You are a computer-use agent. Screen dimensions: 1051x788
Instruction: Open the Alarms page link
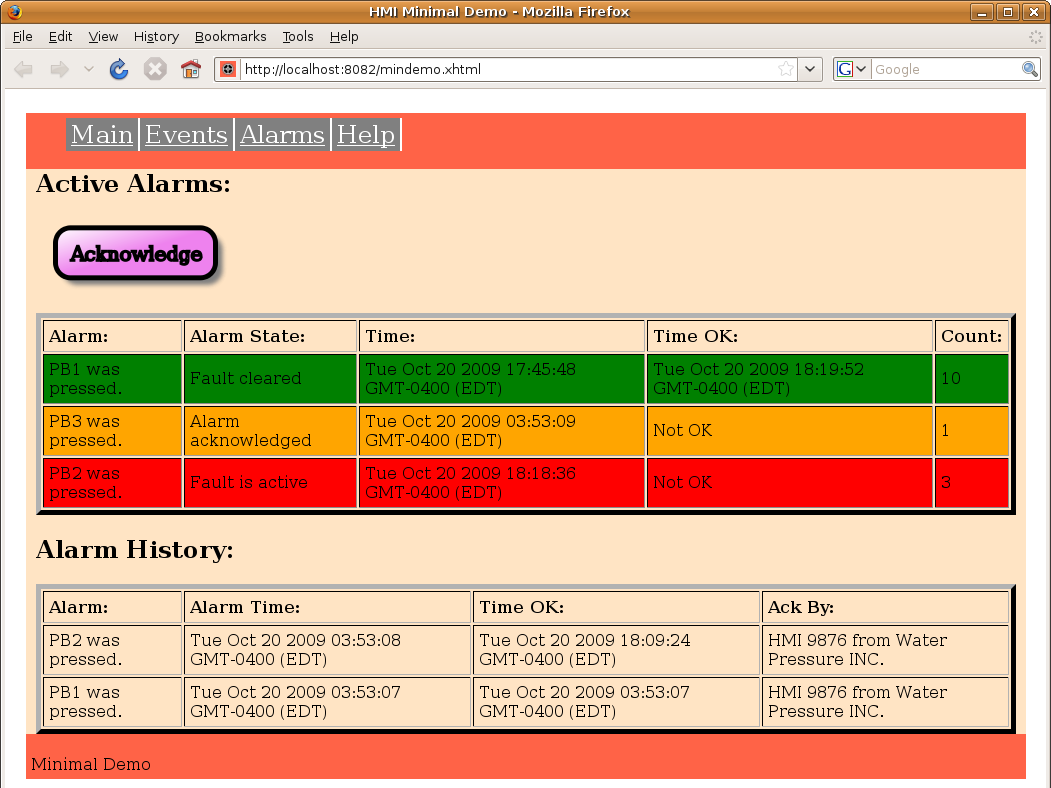[282, 135]
